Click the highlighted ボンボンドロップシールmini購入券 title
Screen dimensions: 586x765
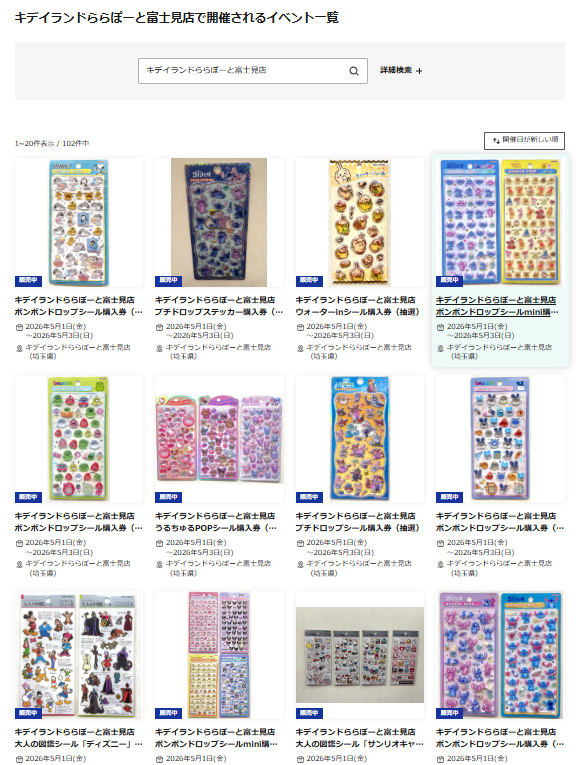pos(497,306)
